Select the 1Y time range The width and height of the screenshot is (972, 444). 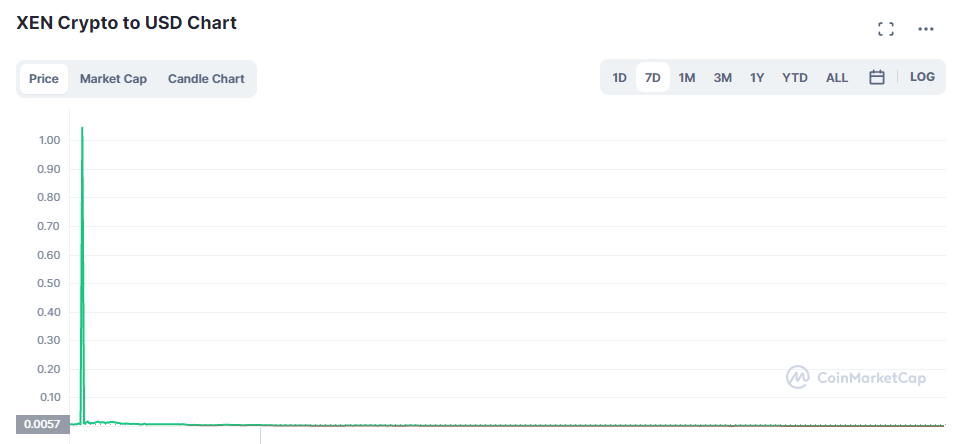tap(757, 78)
